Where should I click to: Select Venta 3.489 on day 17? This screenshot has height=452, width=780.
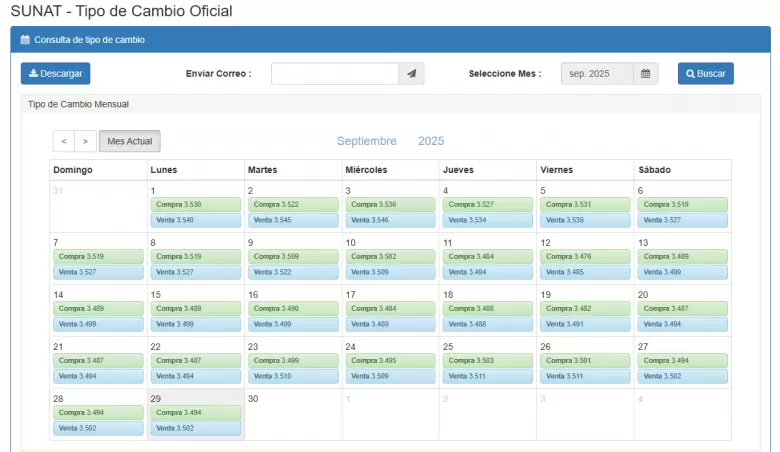click(x=390, y=324)
